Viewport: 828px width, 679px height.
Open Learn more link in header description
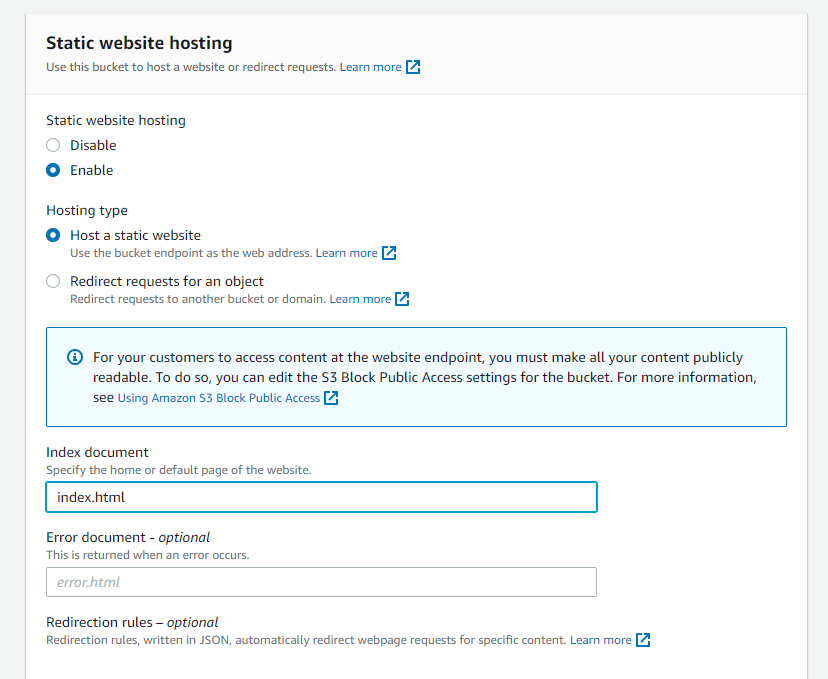click(370, 67)
